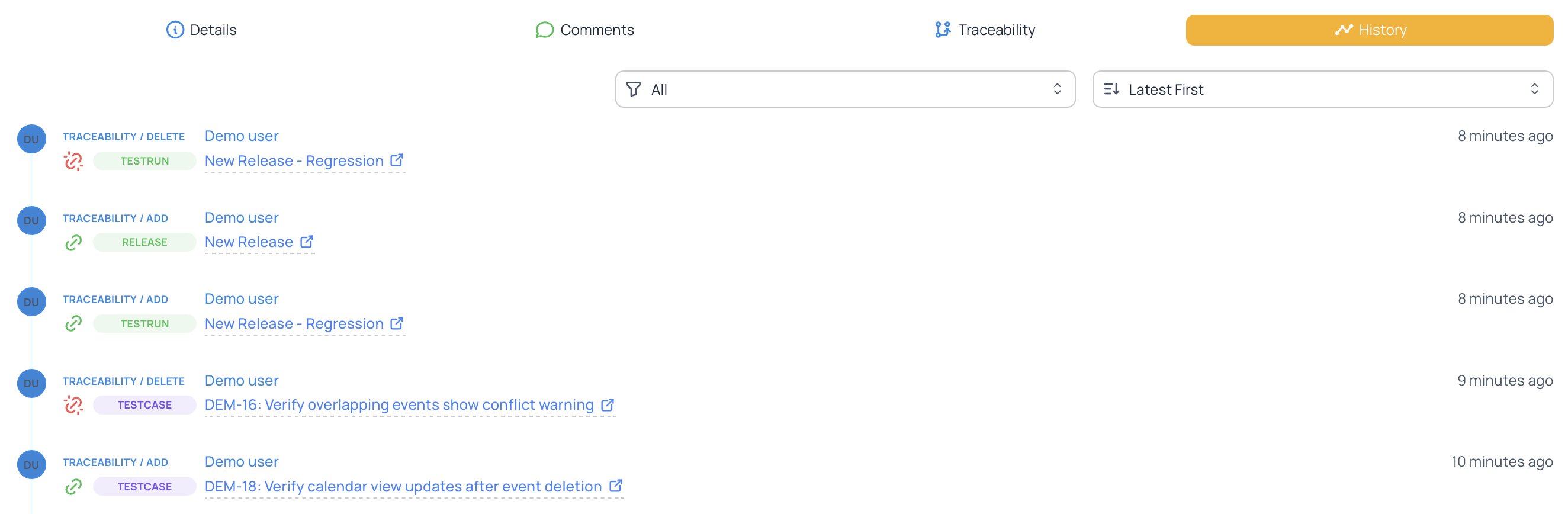
Task: Click external-link icon next to DEM-16 testcase
Action: 607,405
